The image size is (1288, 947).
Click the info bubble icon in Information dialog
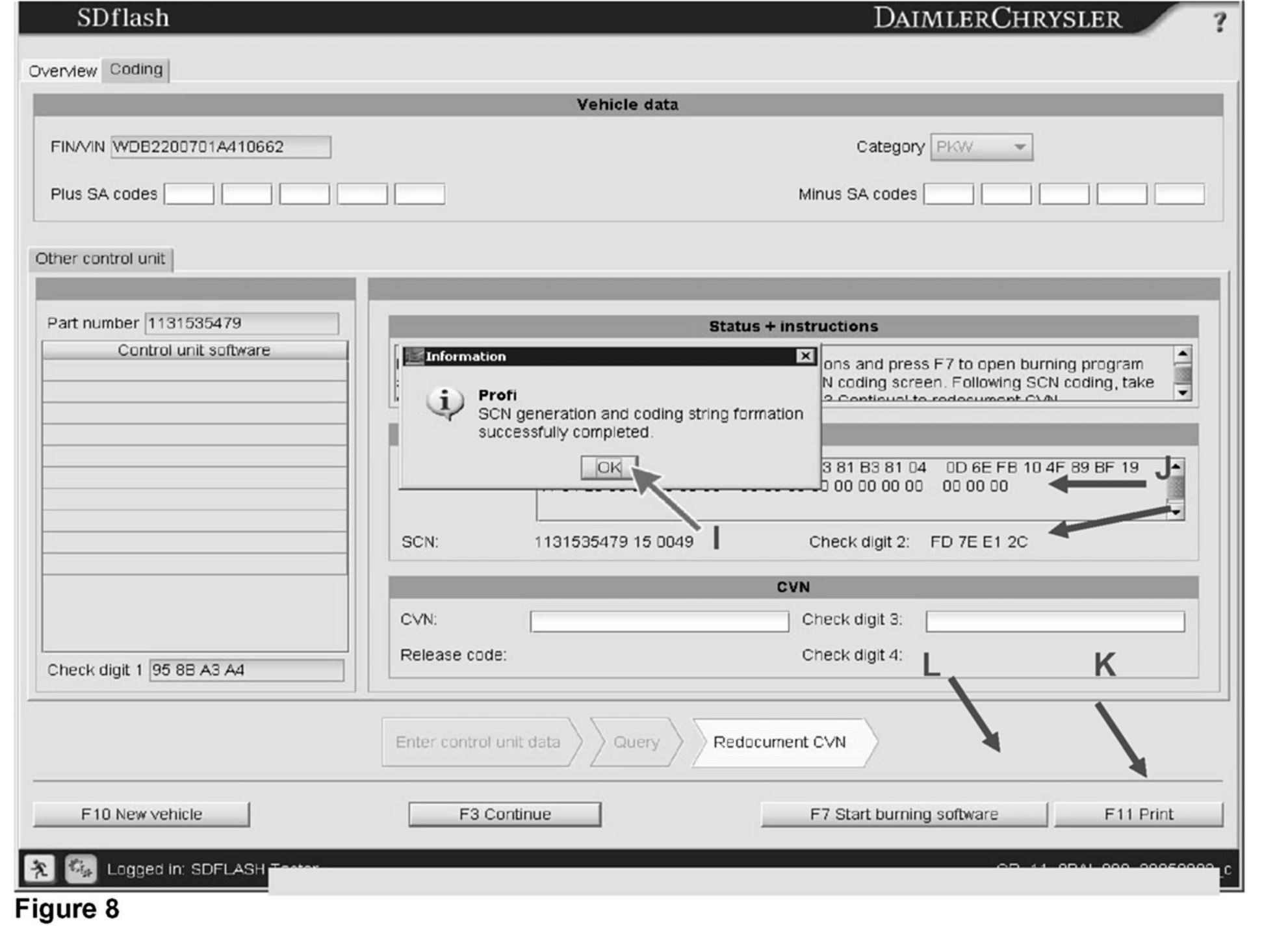445,404
